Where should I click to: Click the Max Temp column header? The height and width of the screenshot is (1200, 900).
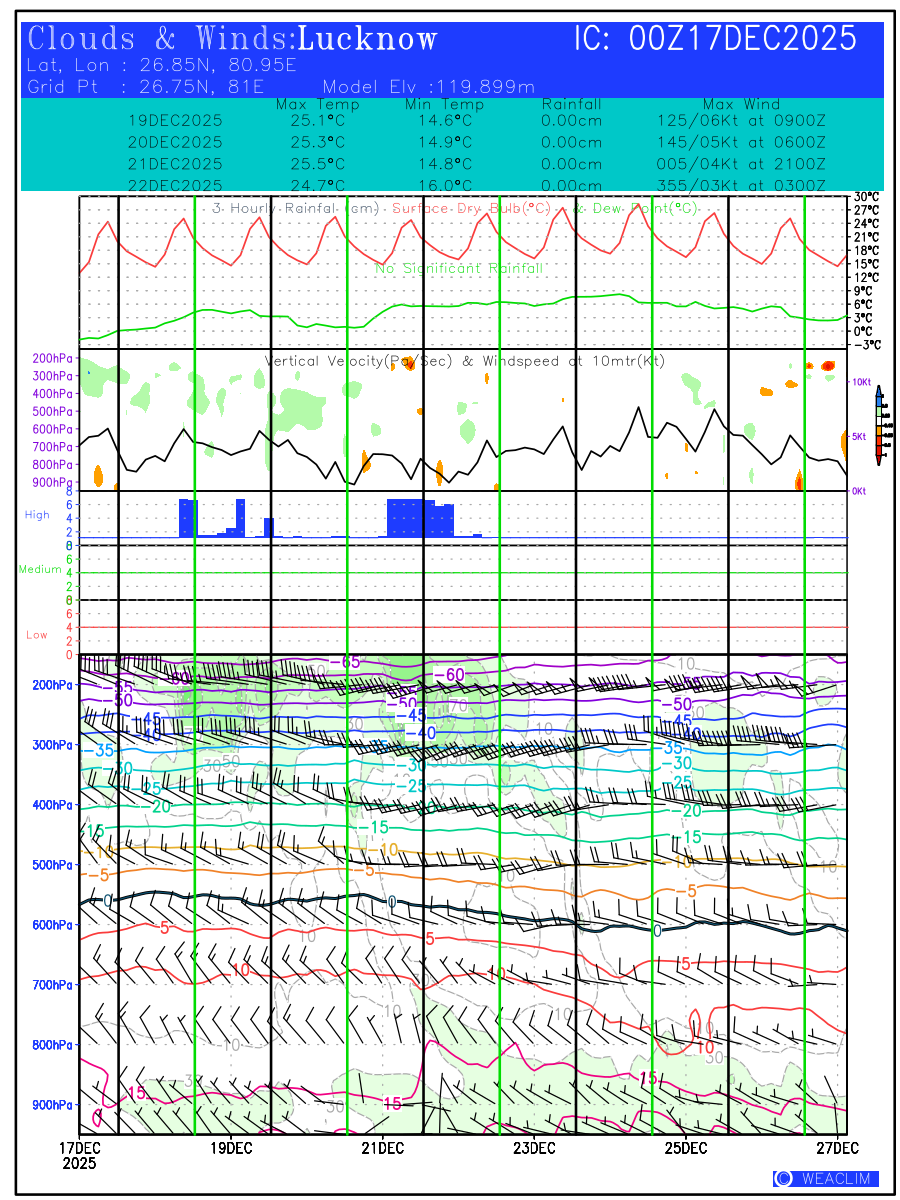tap(317, 104)
